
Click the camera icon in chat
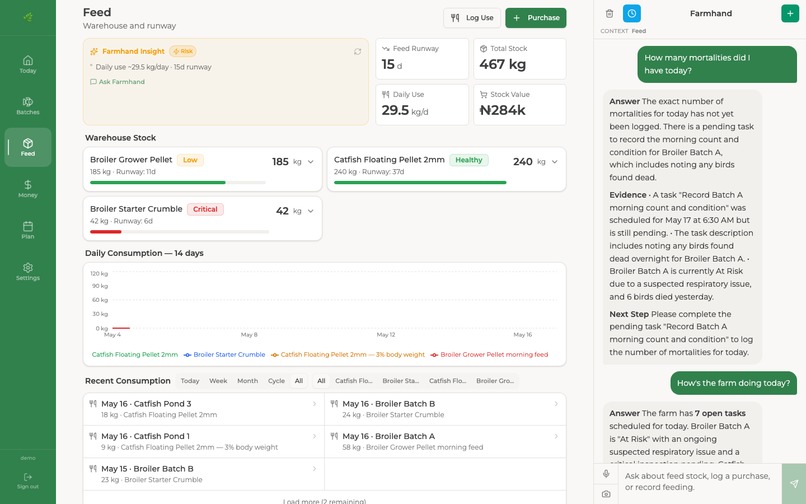(x=606, y=494)
